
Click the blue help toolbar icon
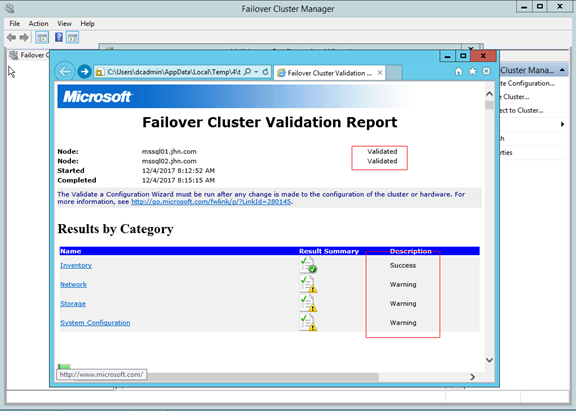pyautogui.click(x=58, y=37)
